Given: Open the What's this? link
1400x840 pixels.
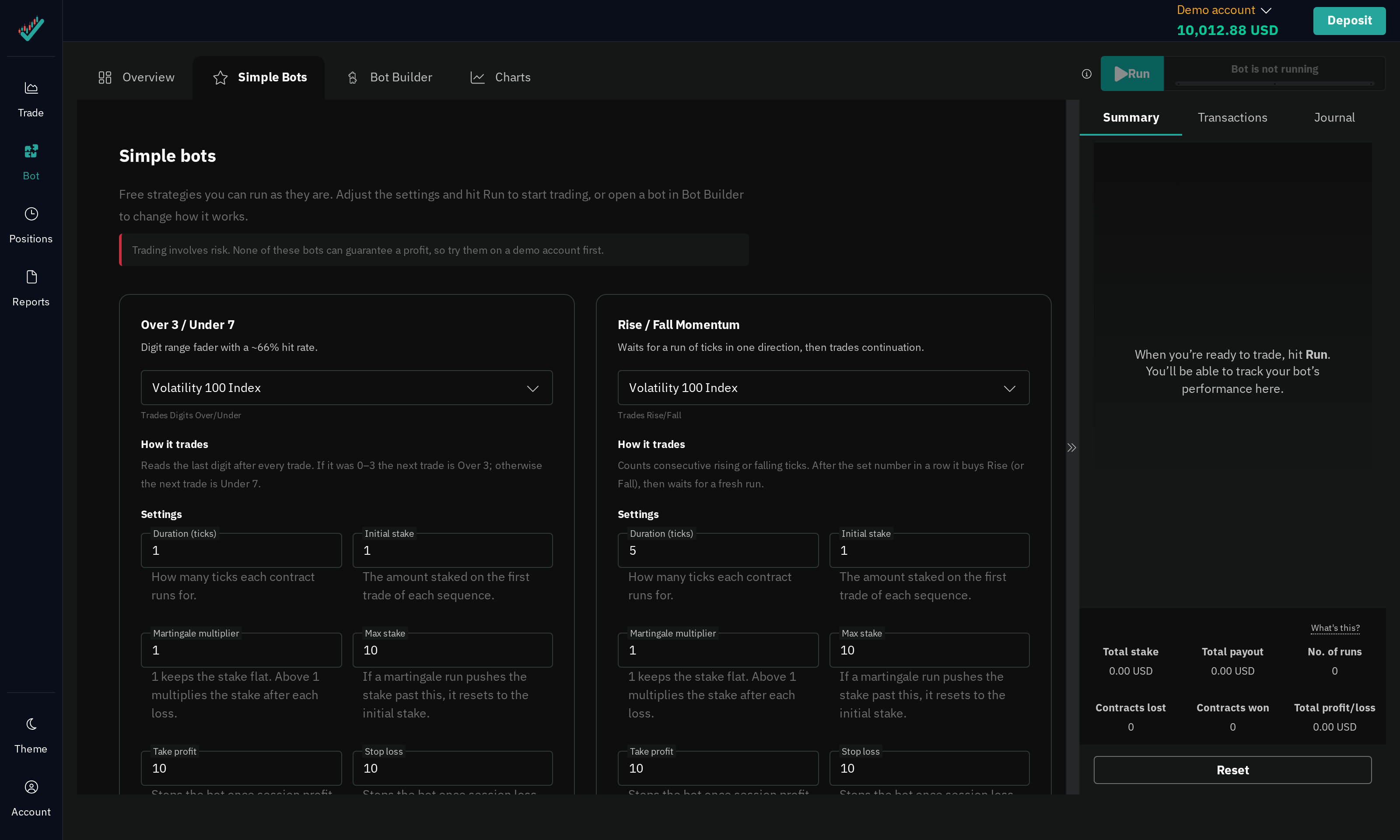Looking at the screenshot, I should coord(1335,628).
